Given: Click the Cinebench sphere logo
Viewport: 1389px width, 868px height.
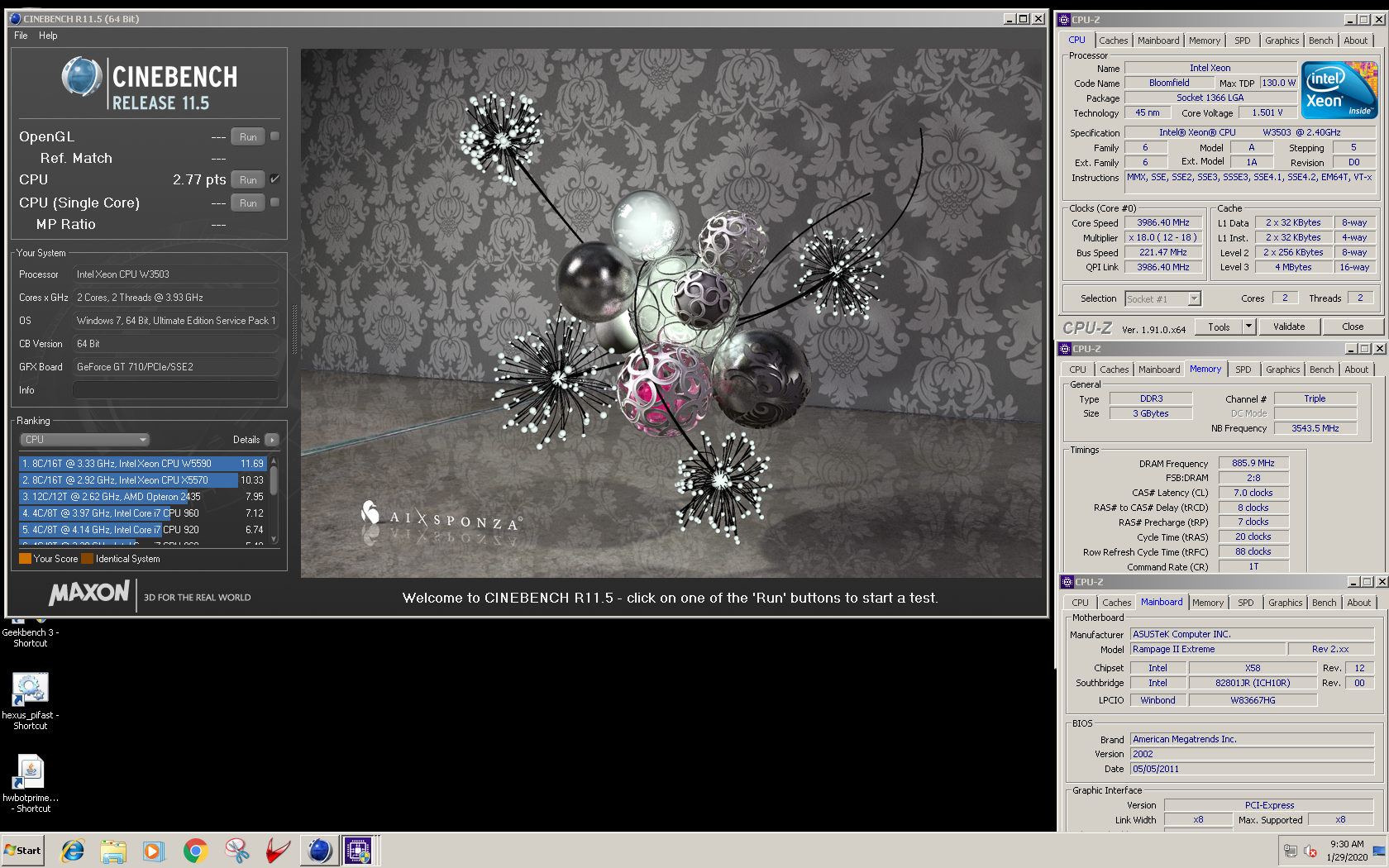Looking at the screenshot, I should pos(82,77).
